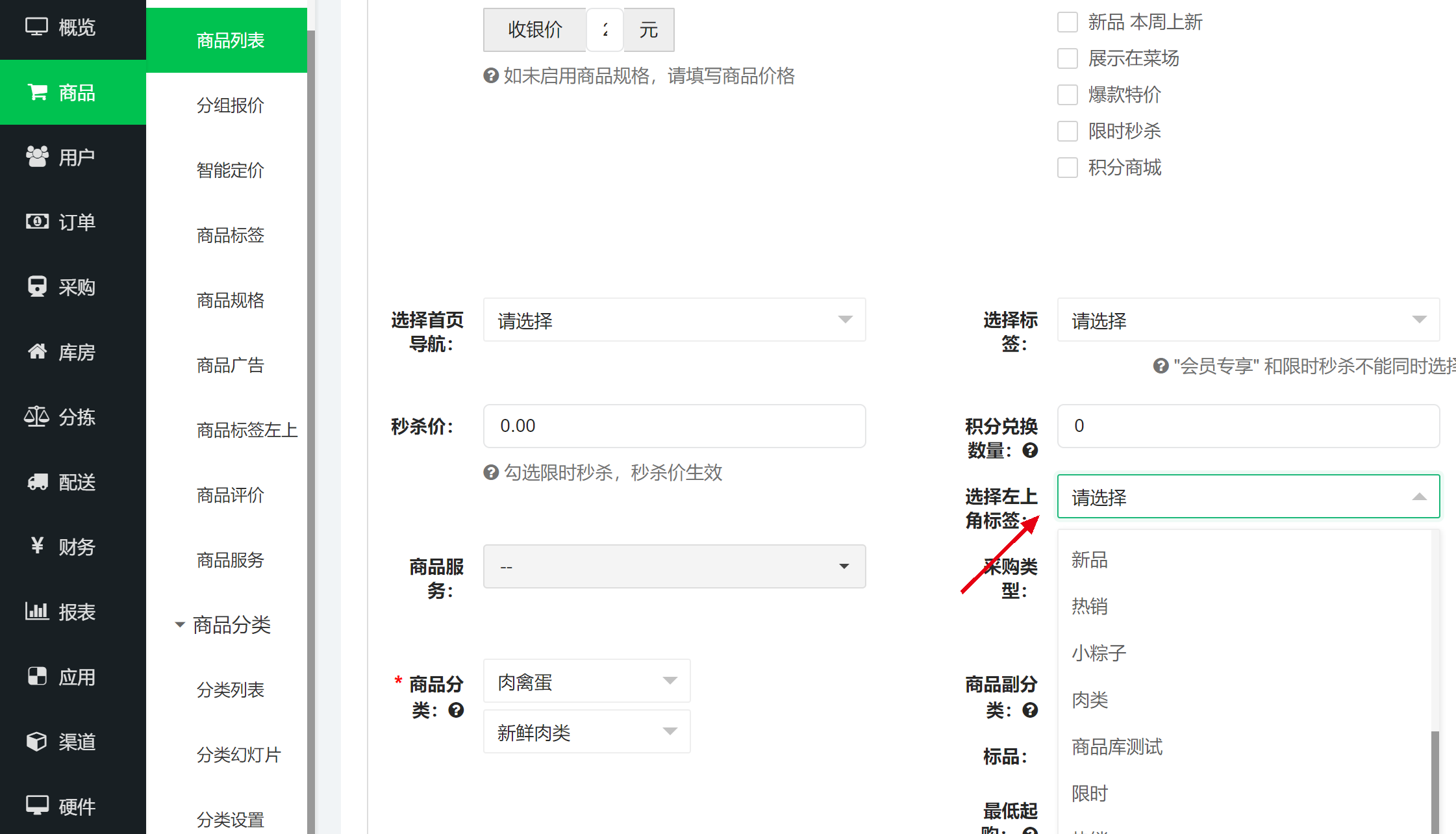Click the 报表 bar chart icon
Screen dimensions: 1456x834
click(37, 611)
